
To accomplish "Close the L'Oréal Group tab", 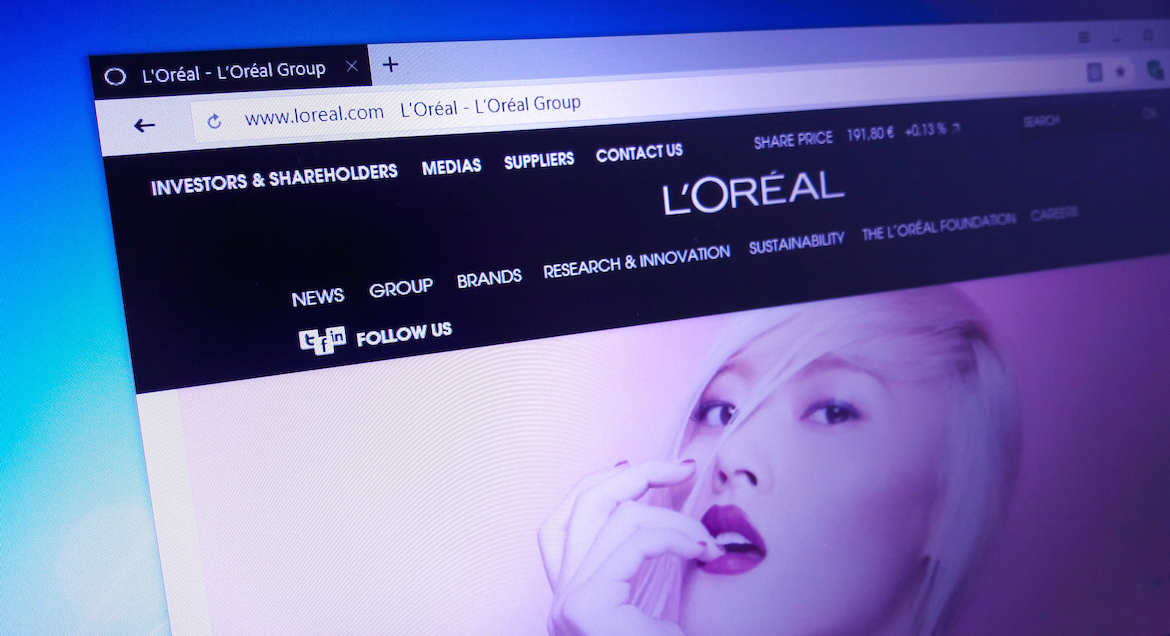I will (x=352, y=67).
